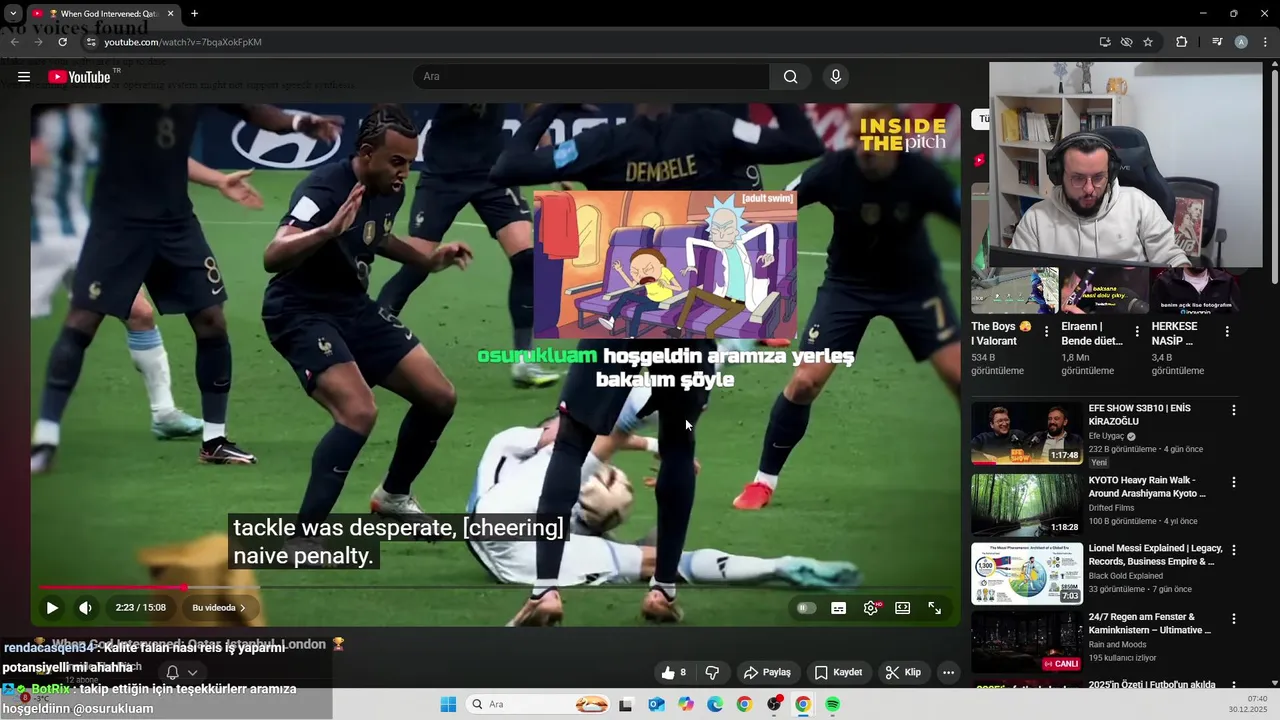Viewport: 1280px width, 720px height.
Task: Open Microsoft Edge from taskbar
Action: [715, 705]
